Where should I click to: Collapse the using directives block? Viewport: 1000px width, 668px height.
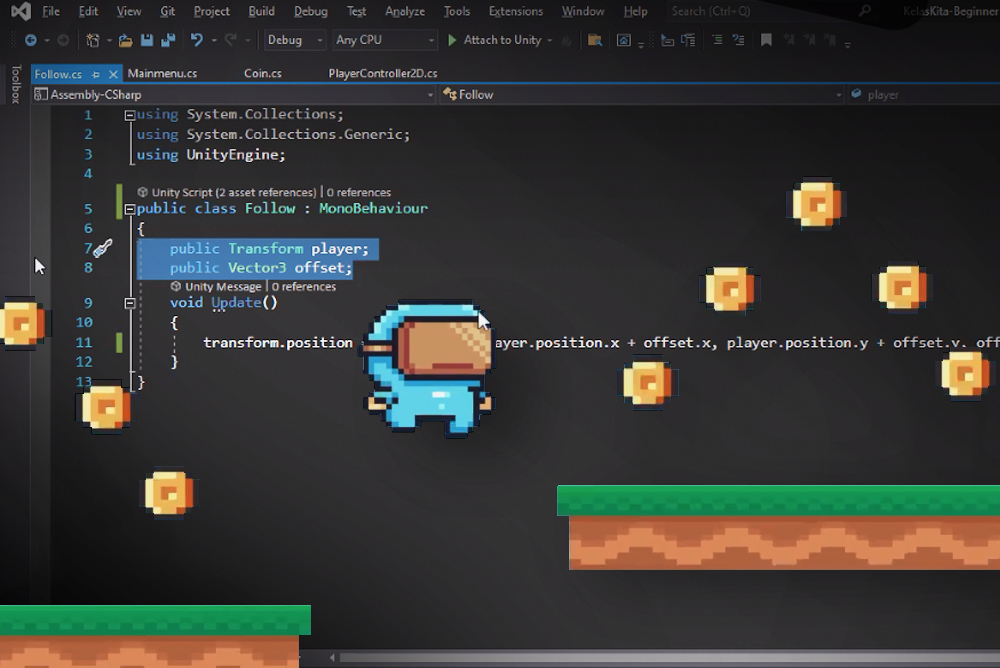pyautogui.click(x=129, y=115)
